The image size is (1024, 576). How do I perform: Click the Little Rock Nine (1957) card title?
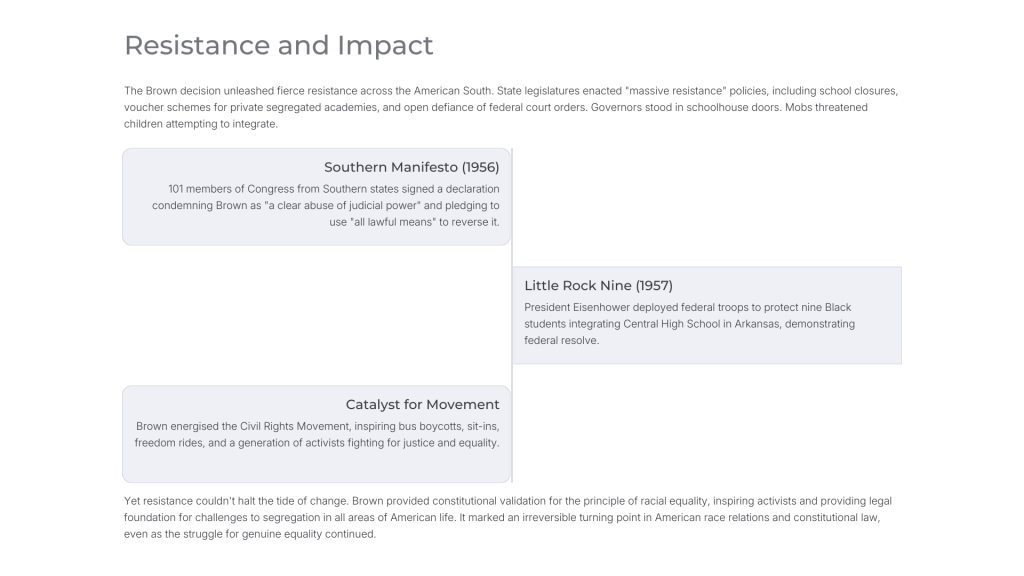click(x=598, y=285)
